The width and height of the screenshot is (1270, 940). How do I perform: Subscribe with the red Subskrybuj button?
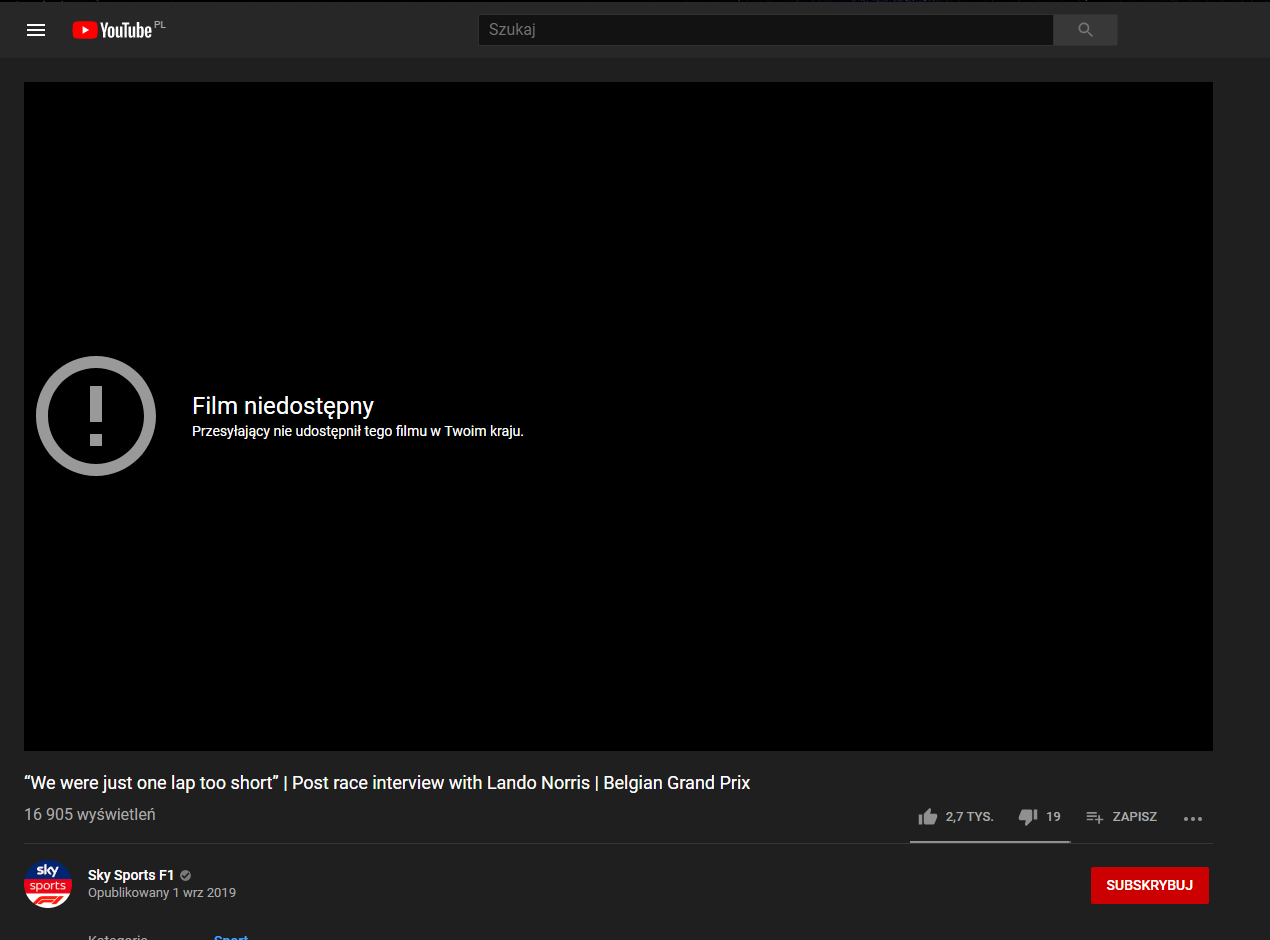1149,885
